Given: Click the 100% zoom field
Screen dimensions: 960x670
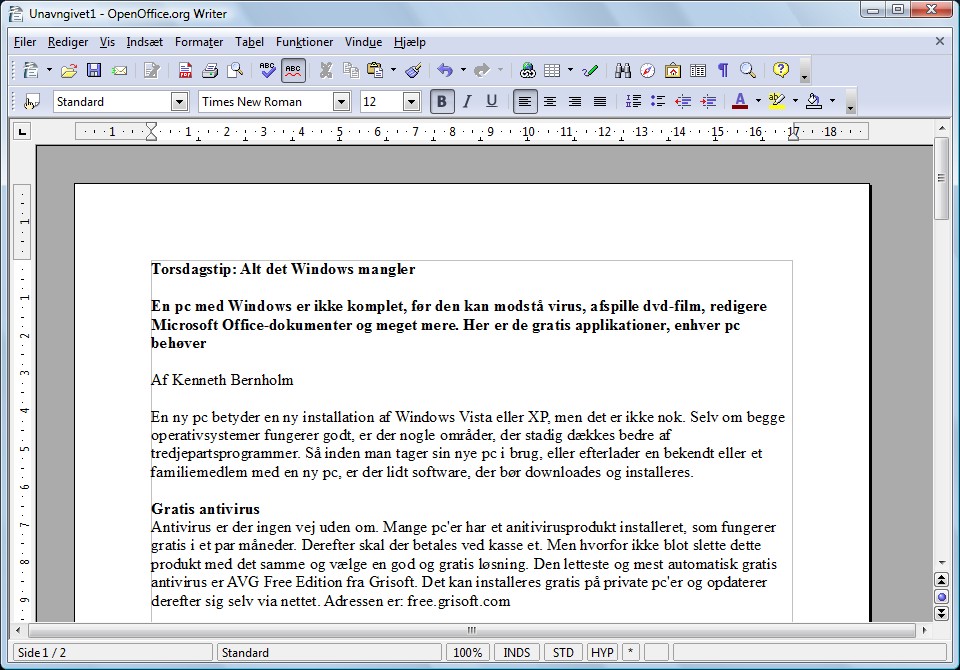Looking at the screenshot, I should (x=467, y=652).
